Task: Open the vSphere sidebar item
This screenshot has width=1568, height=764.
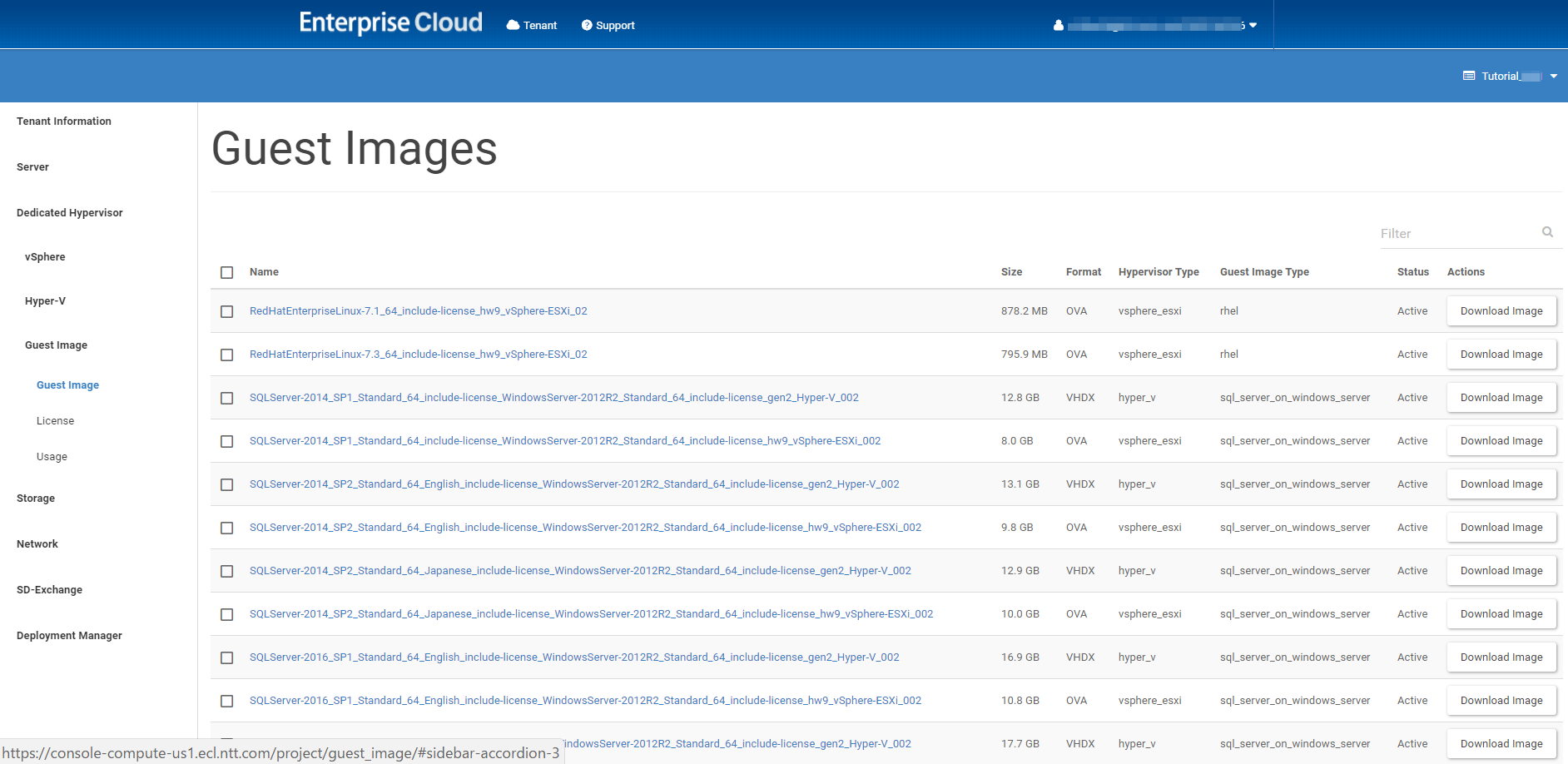Action: tap(45, 257)
